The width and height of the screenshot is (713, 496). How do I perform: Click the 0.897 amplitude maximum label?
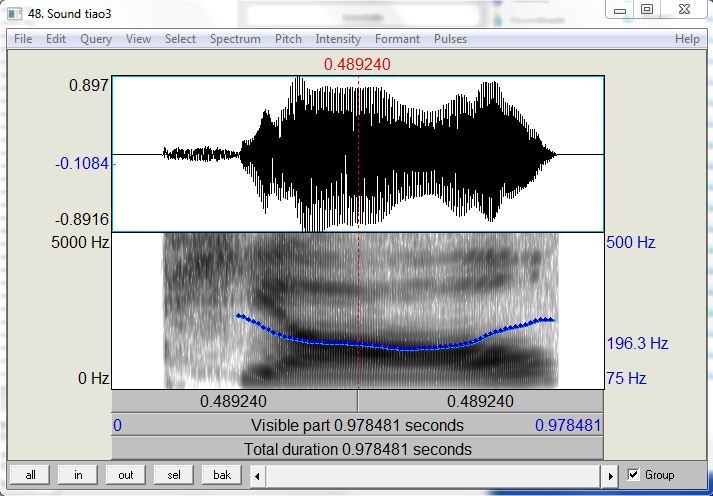click(x=89, y=85)
